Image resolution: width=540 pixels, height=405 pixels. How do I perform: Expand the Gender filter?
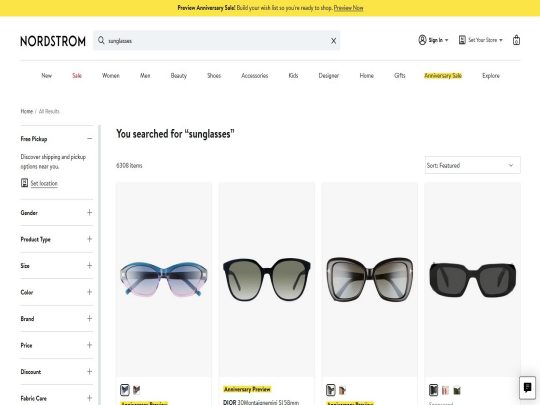[x=90, y=212]
